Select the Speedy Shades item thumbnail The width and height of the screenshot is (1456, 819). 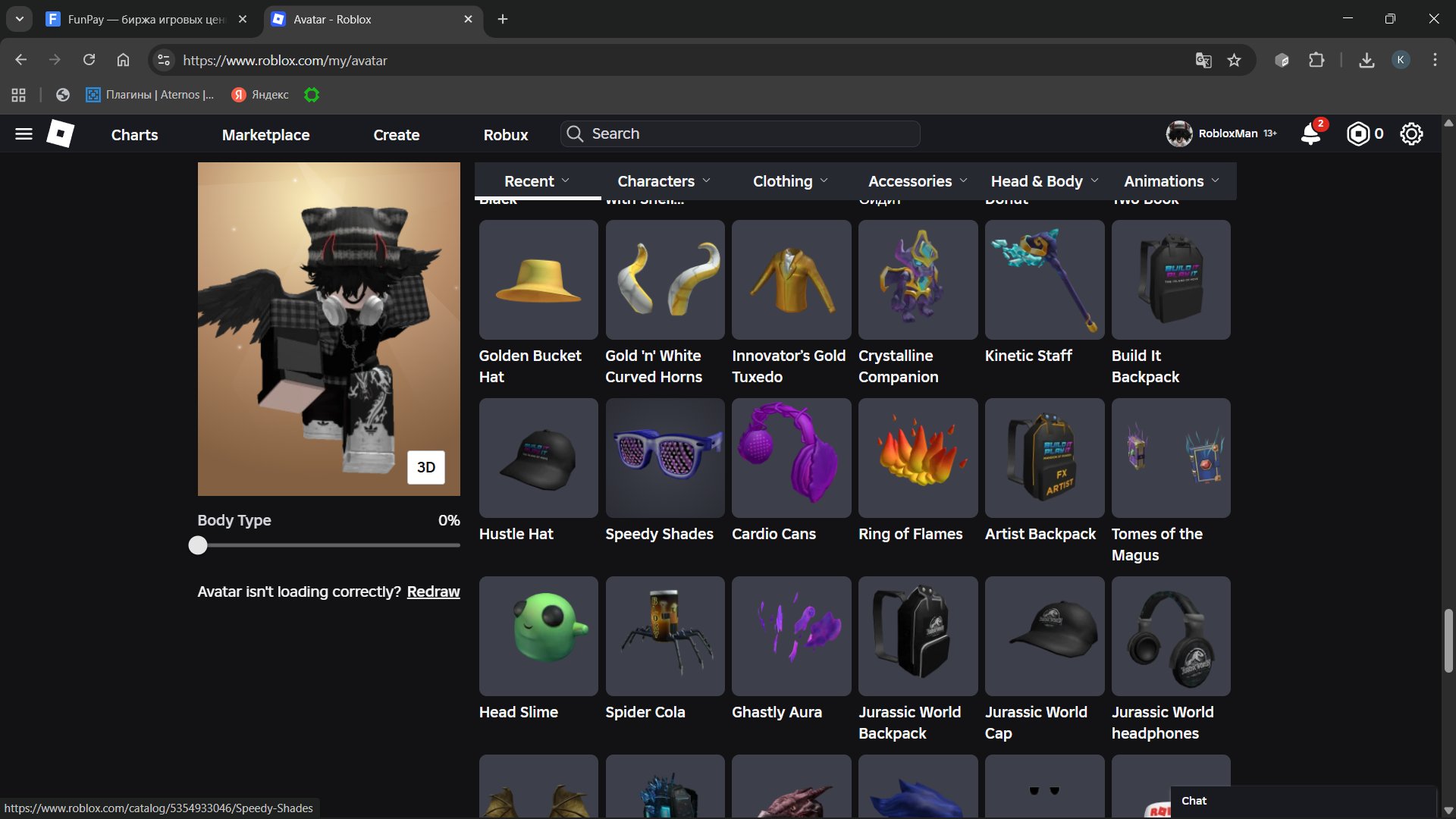coord(665,458)
